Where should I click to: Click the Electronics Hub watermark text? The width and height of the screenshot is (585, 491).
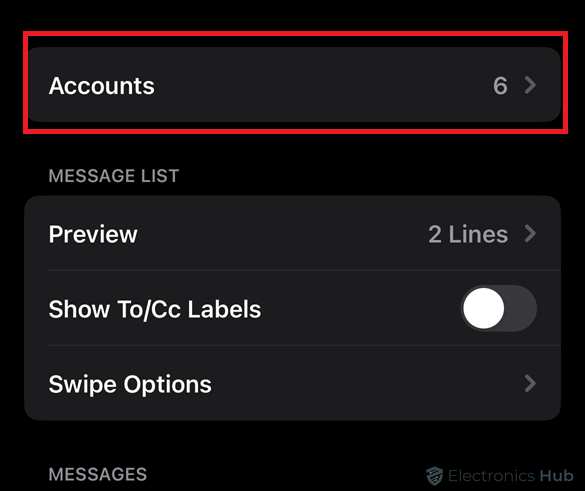tap(510, 476)
